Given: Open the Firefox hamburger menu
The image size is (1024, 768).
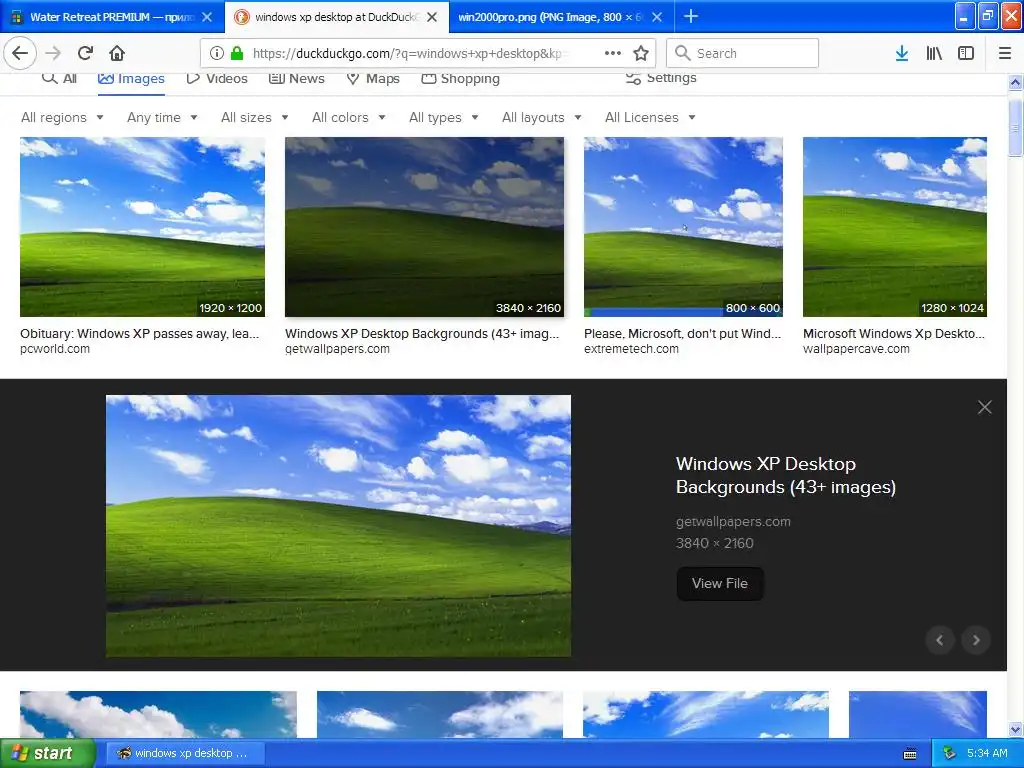Looking at the screenshot, I should (x=1005, y=53).
